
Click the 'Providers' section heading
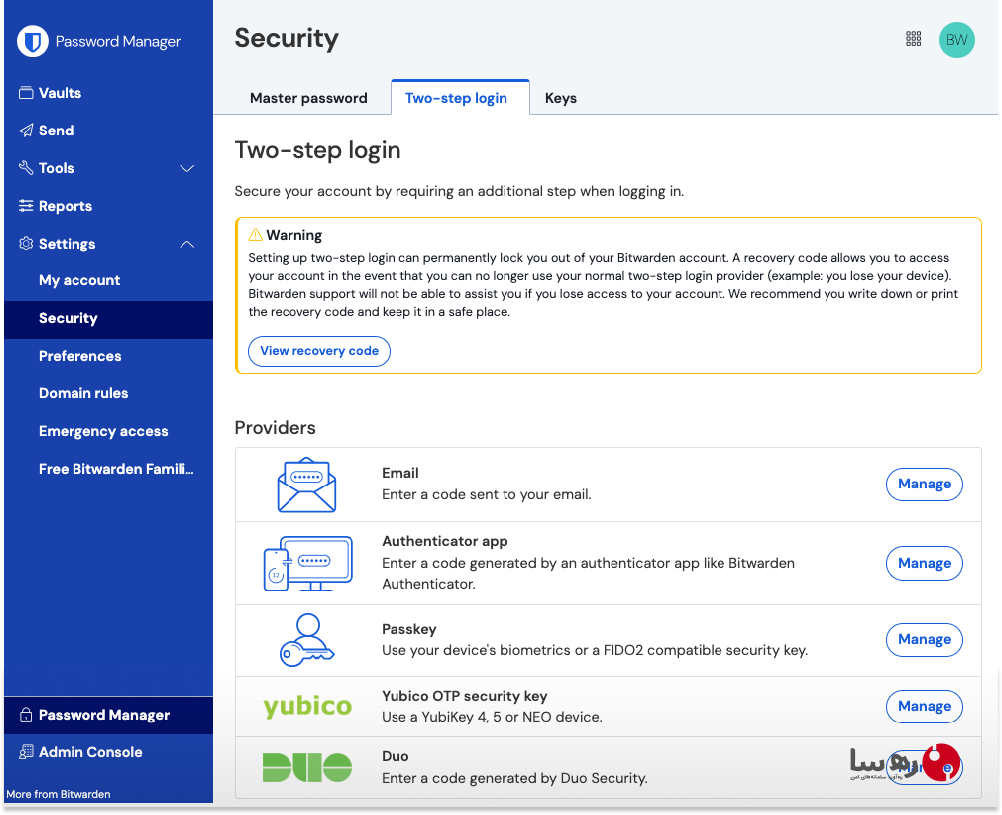[x=275, y=428]
